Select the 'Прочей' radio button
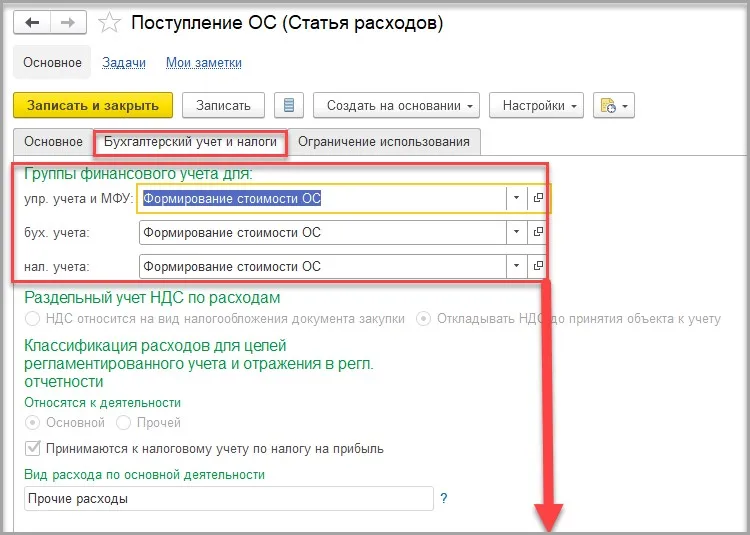Viewport: 750px width, 535px height. (x=124, y=423)
